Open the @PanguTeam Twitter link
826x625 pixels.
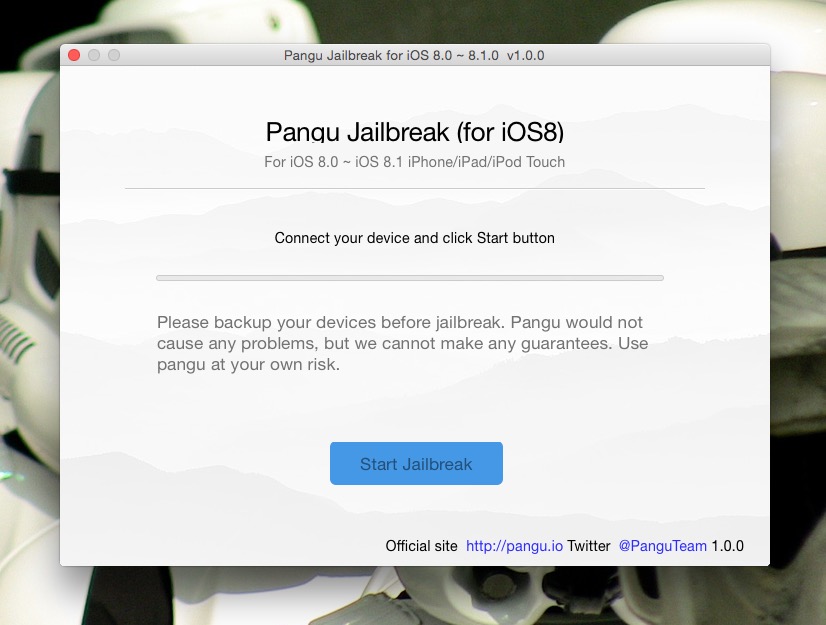(662, 546)
